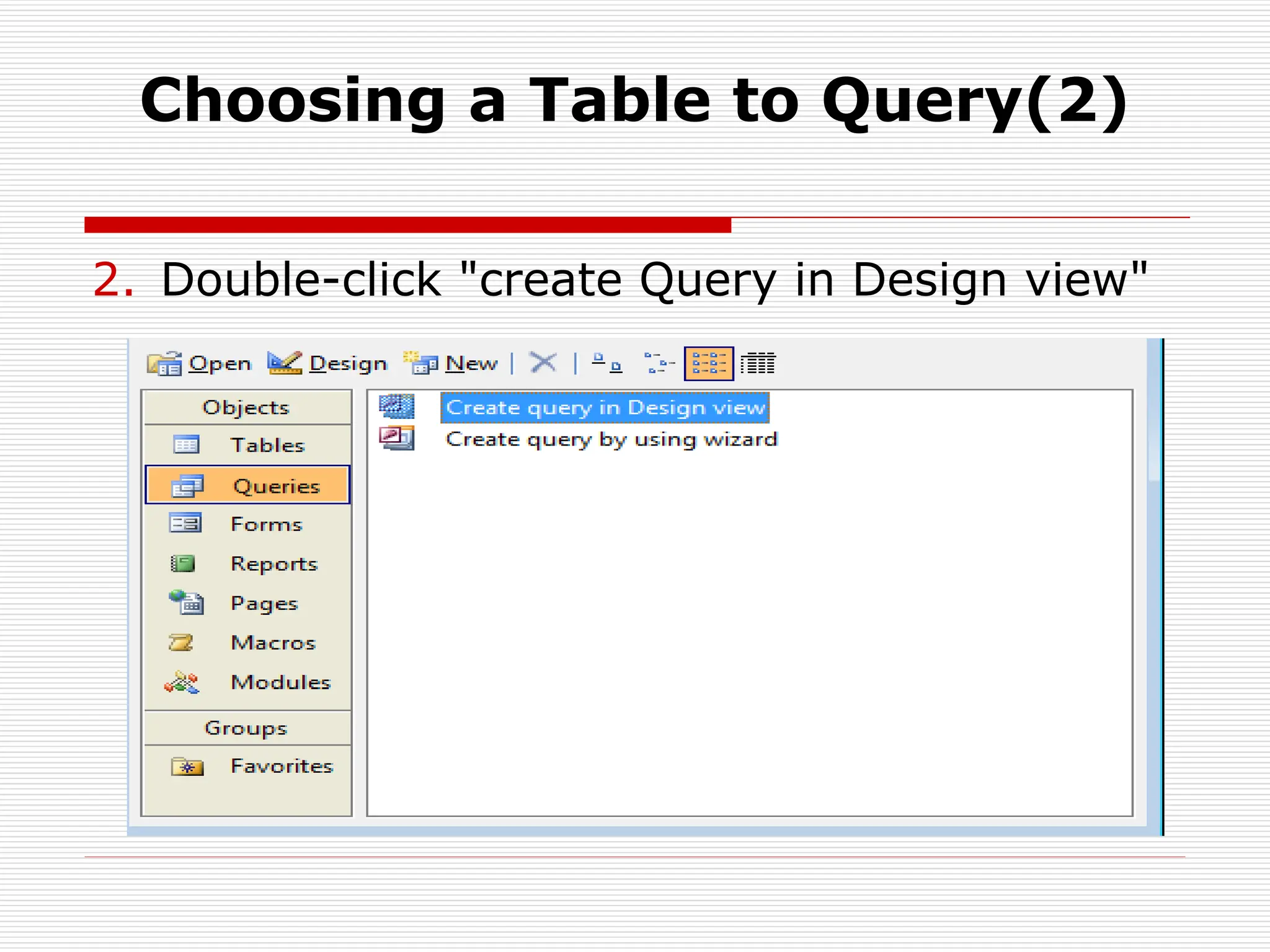Screen dimensions: 1270x952
Task: Click the Modules icon in sidebar
Action: click(182, 682)
